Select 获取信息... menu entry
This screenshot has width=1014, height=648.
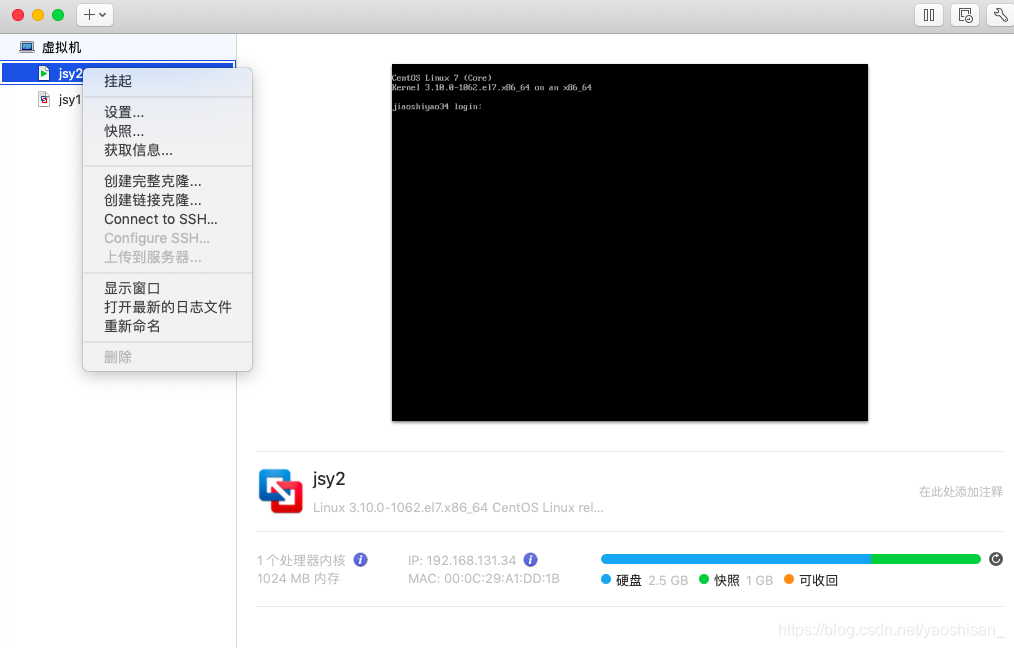pyautogui.click(x=167, y=151)
